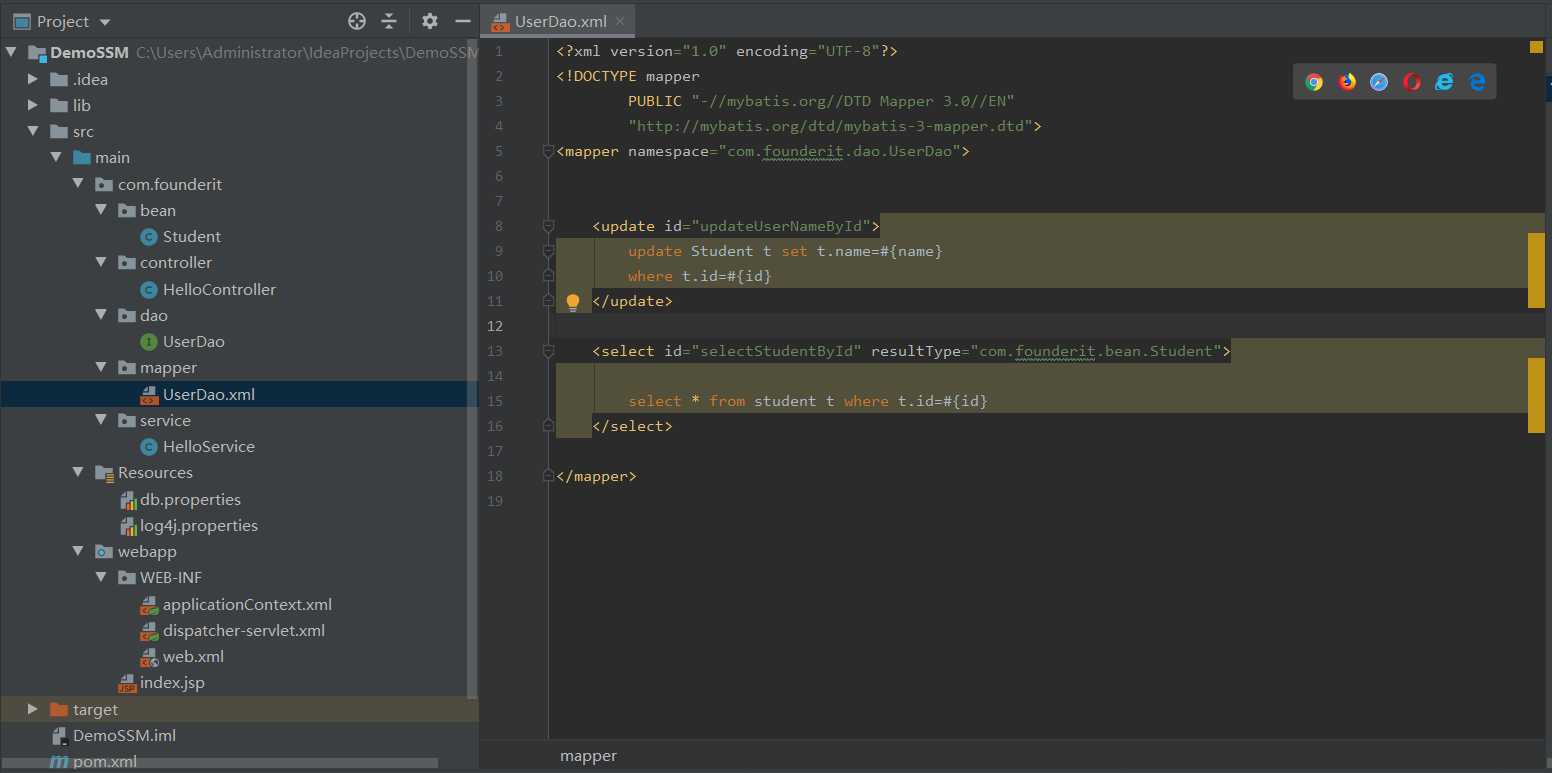Fold the select tag at line 13
Viewport: 1552px width, 773px height.
coord(547,351)
